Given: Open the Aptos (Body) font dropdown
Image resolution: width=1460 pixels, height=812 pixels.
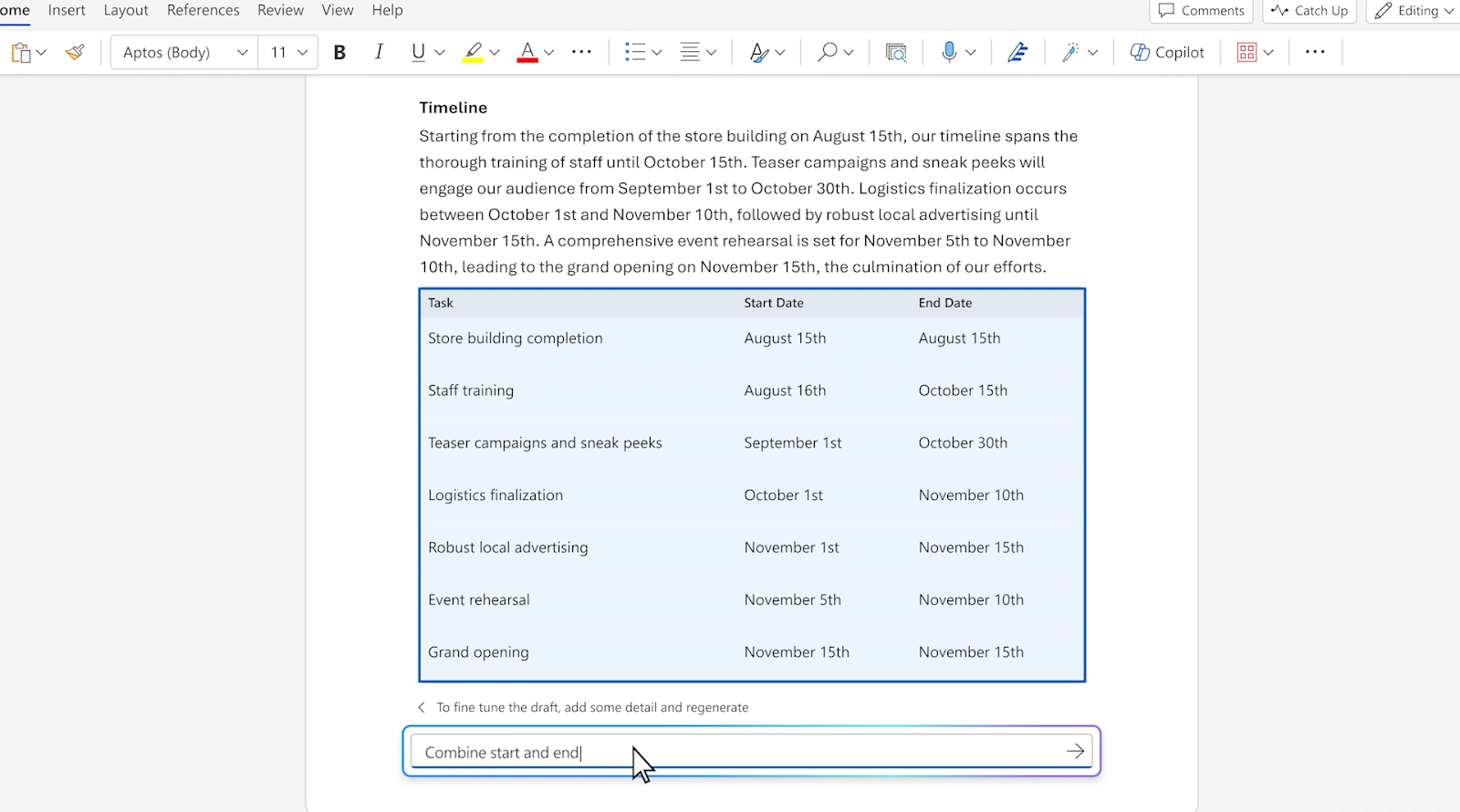Looking at the screenshot, I should click(x=184, y=53).
